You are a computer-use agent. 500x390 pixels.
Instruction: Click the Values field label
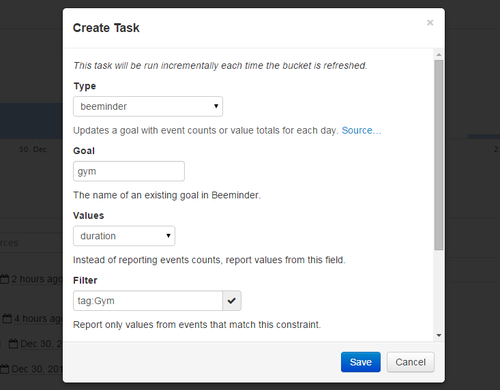(x=89, y=216)
